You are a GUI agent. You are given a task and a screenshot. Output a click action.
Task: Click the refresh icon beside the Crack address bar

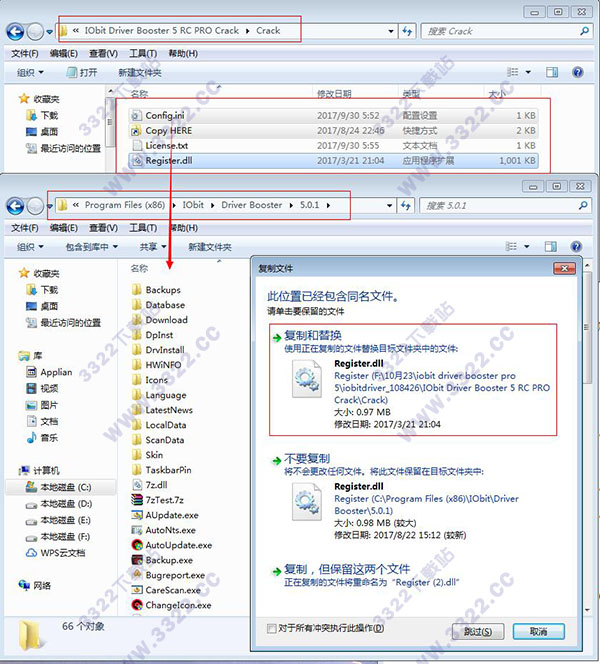[x=407, y=31]
